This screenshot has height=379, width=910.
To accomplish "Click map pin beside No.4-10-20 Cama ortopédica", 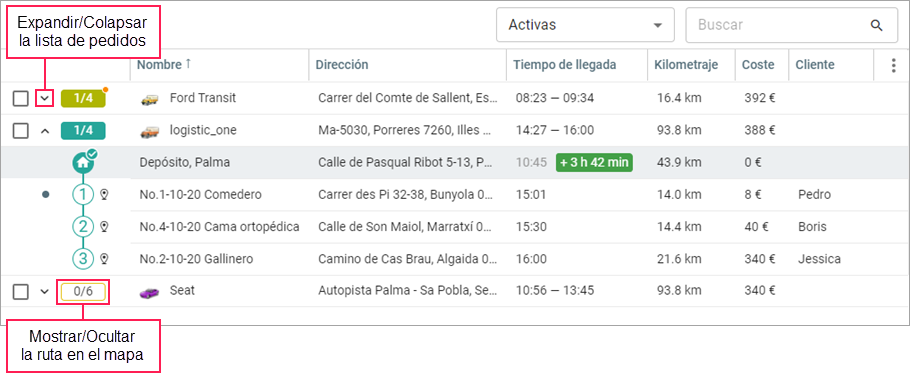I will (104, 227).
